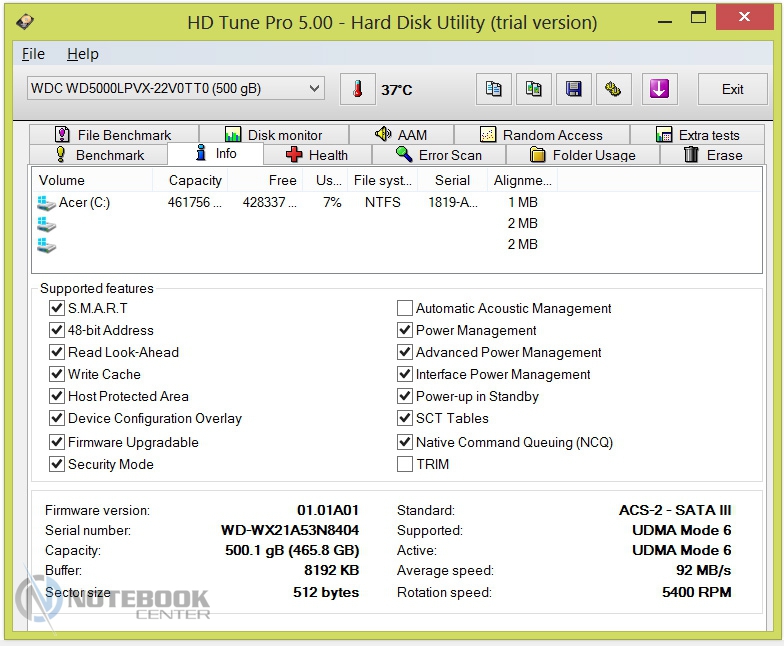
Task: Open the Folder Usage tab
Action: (583, 155)
